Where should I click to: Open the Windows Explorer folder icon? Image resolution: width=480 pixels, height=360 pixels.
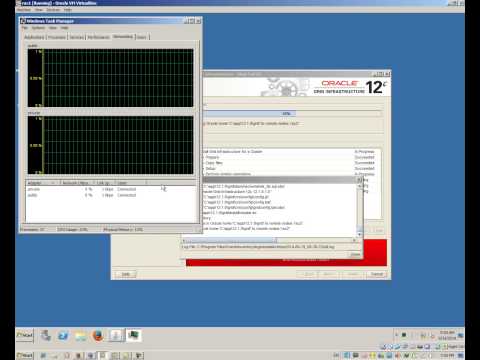pyautogui.click(x=80, y=335)
